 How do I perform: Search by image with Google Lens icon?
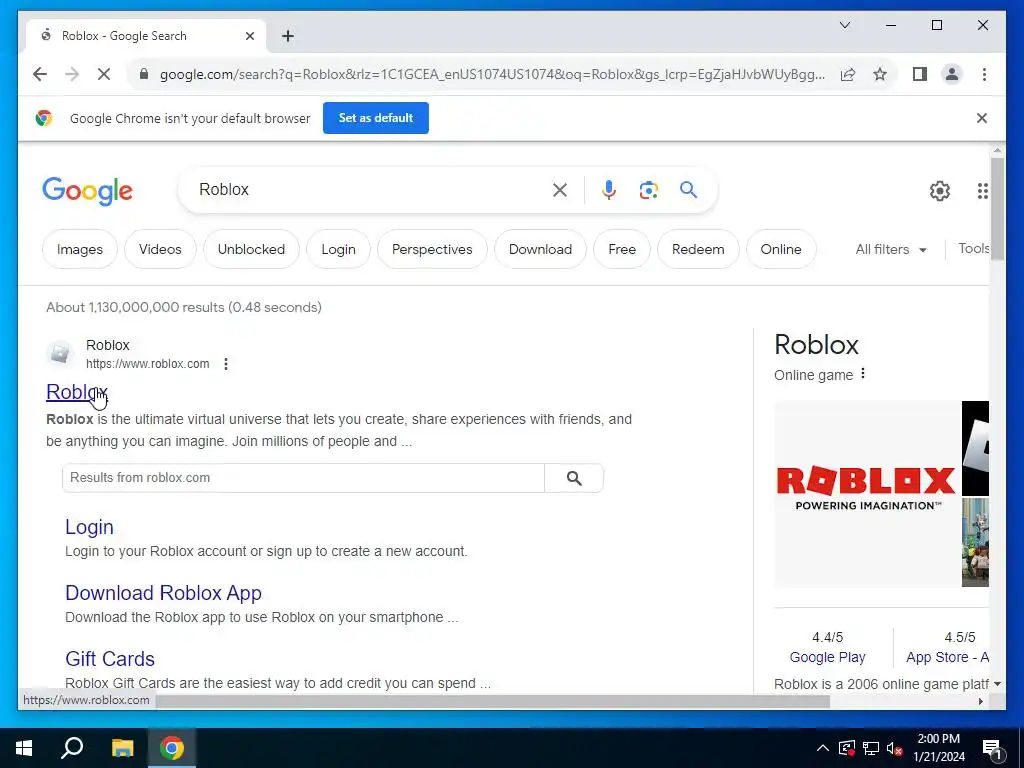tap(648, 190)
